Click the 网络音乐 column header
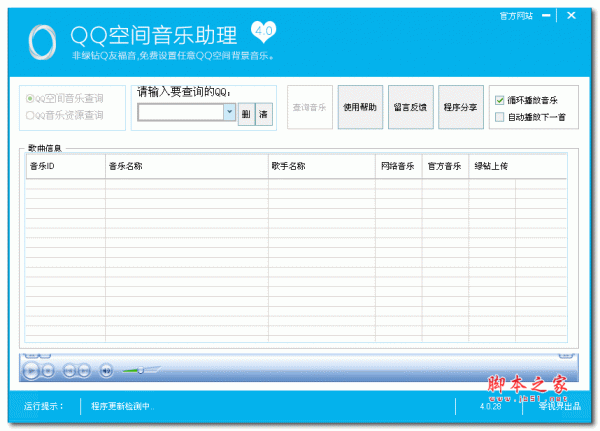Image resolution: width=600 pixels, height=431 pixels. point(399,166)
